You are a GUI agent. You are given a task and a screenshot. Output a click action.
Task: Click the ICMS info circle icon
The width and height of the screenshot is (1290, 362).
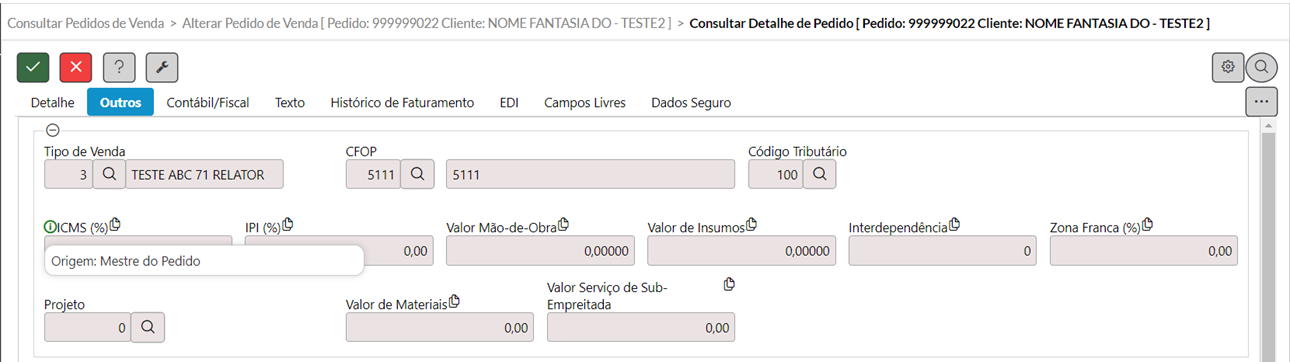point(51,227)
